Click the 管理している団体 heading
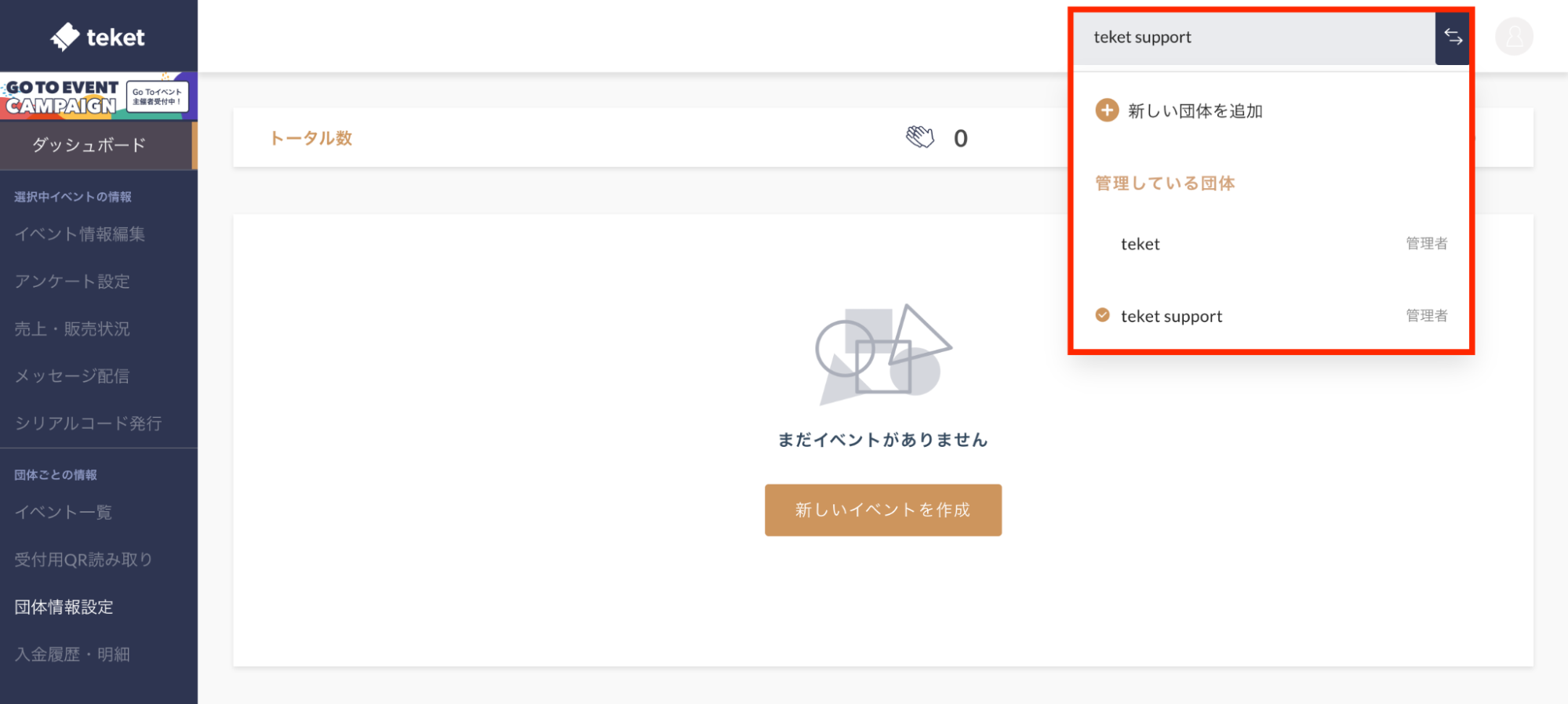This screenshot has height=704, width=1568. pos(1165,183)
